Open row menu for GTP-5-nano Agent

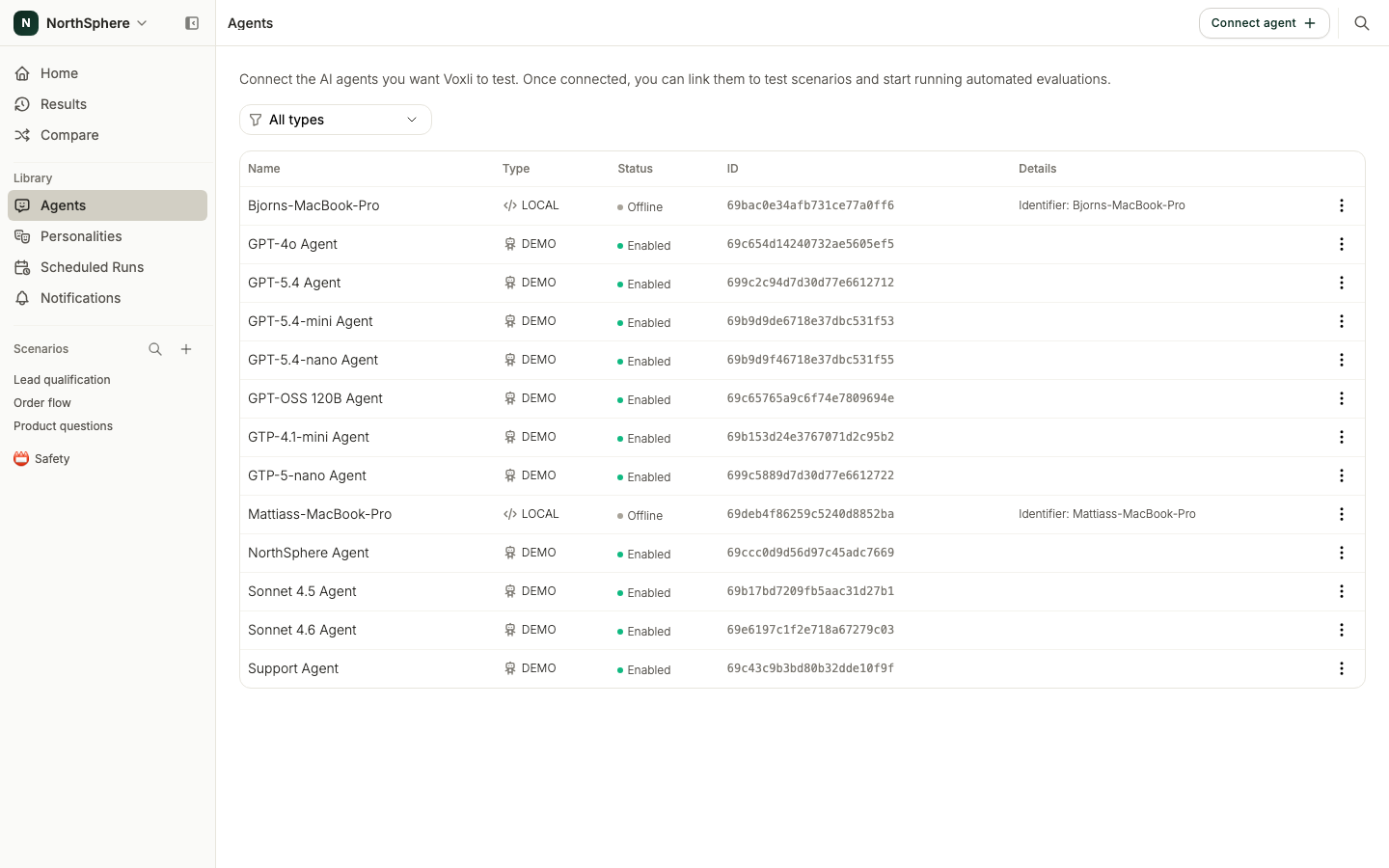click(1341, 475)
